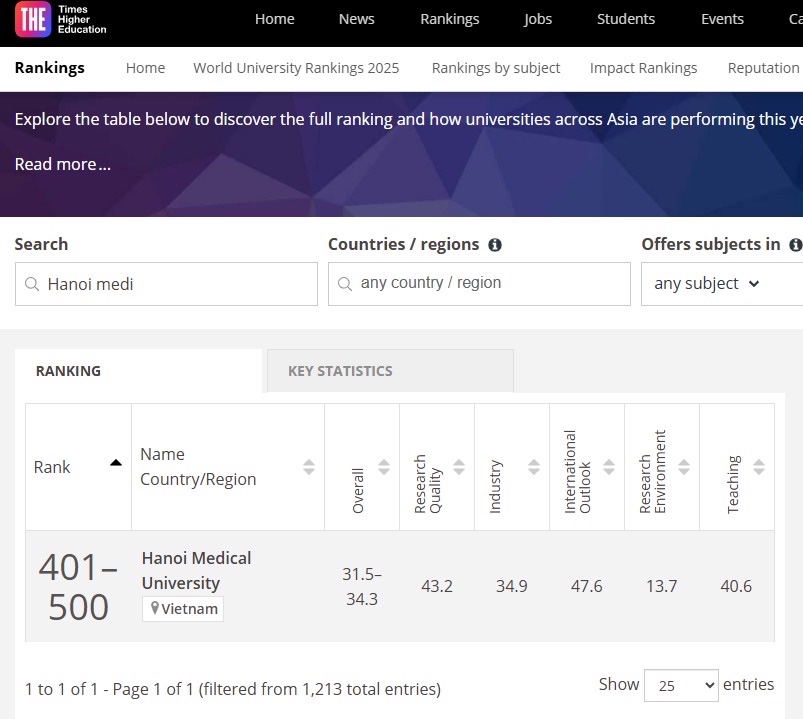Click the Research Quality score '43.2'
The height and width of the screenshot is (719, 803).
click(437, 586)
